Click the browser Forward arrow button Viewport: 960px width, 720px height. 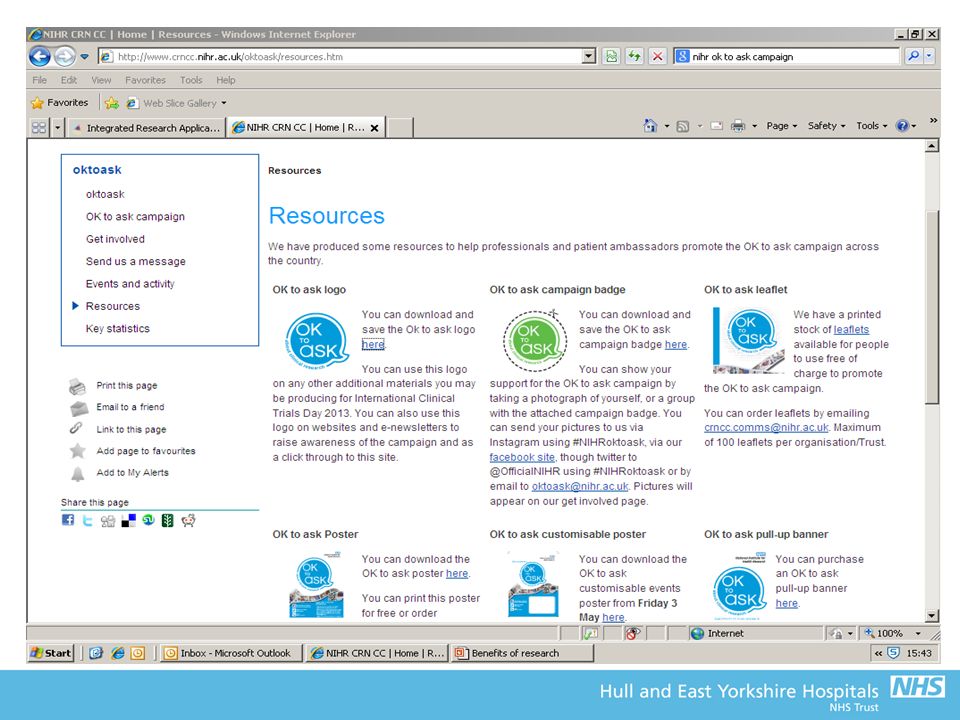pos(64,56)
